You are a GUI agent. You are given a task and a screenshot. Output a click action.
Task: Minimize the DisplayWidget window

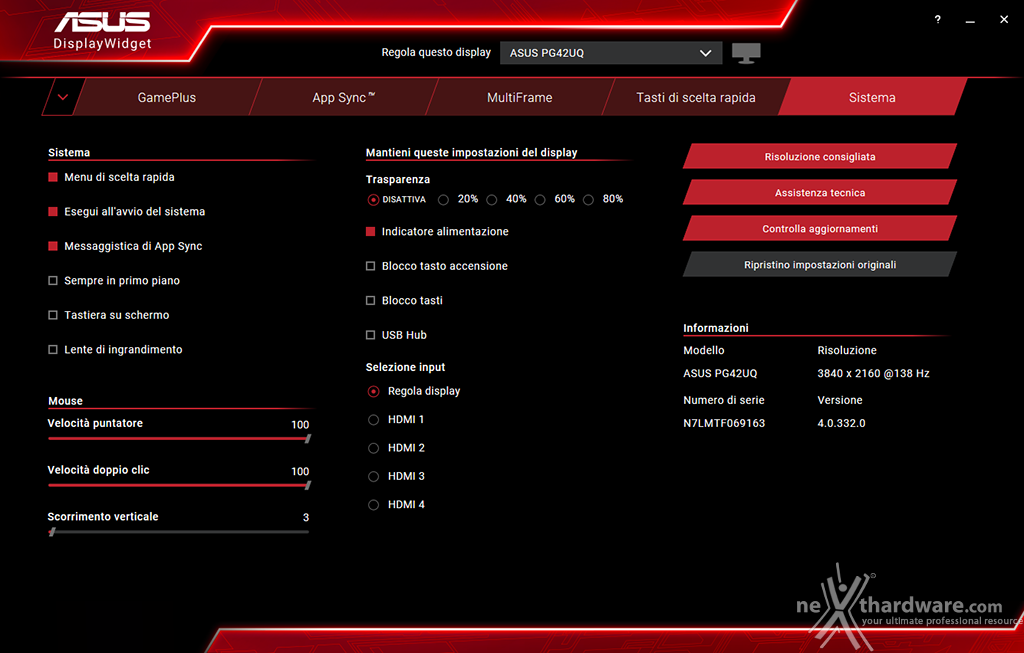click(970, 21)
